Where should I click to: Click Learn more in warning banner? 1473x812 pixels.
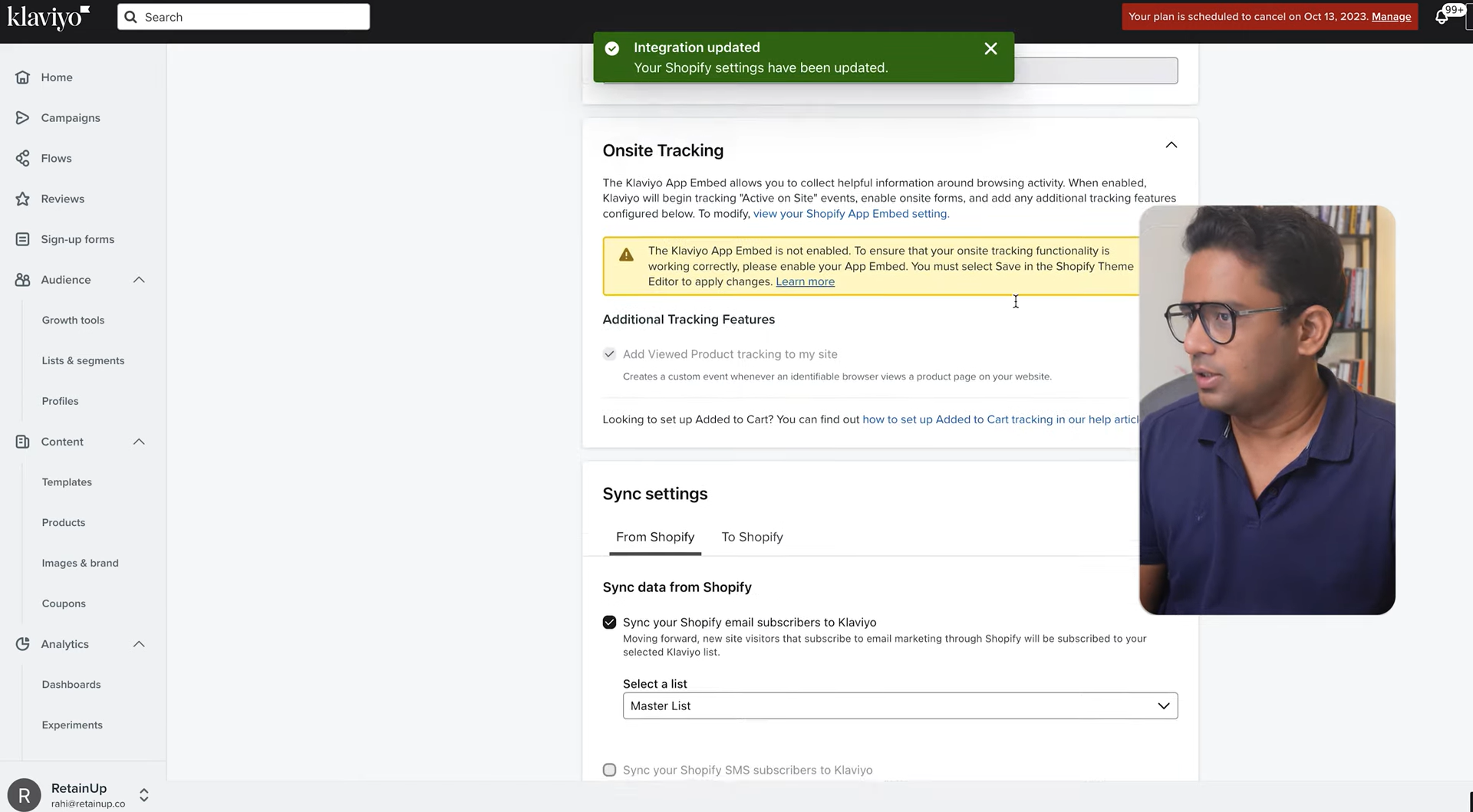point(805,281)
